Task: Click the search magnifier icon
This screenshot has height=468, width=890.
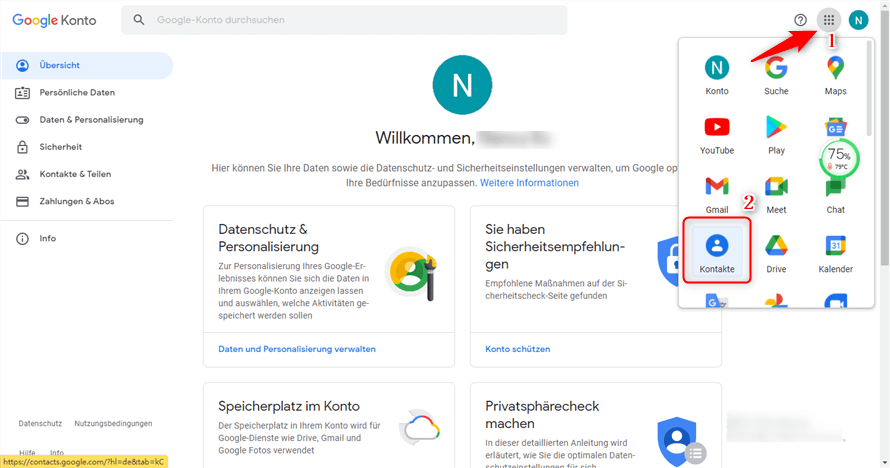Action: pos(139,20)
